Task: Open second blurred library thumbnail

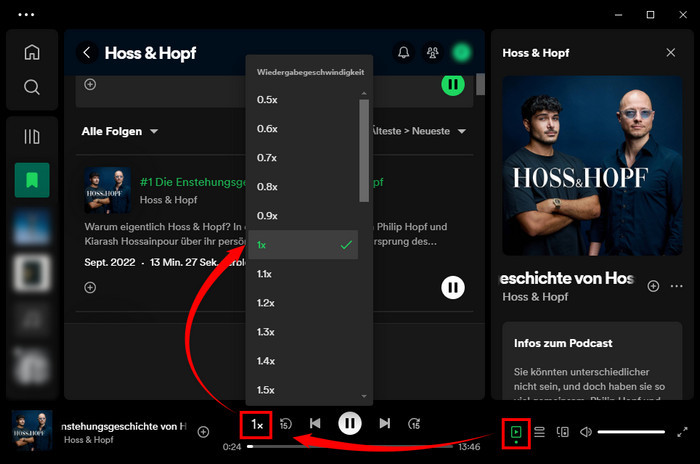Action: [x=32, y=272]
